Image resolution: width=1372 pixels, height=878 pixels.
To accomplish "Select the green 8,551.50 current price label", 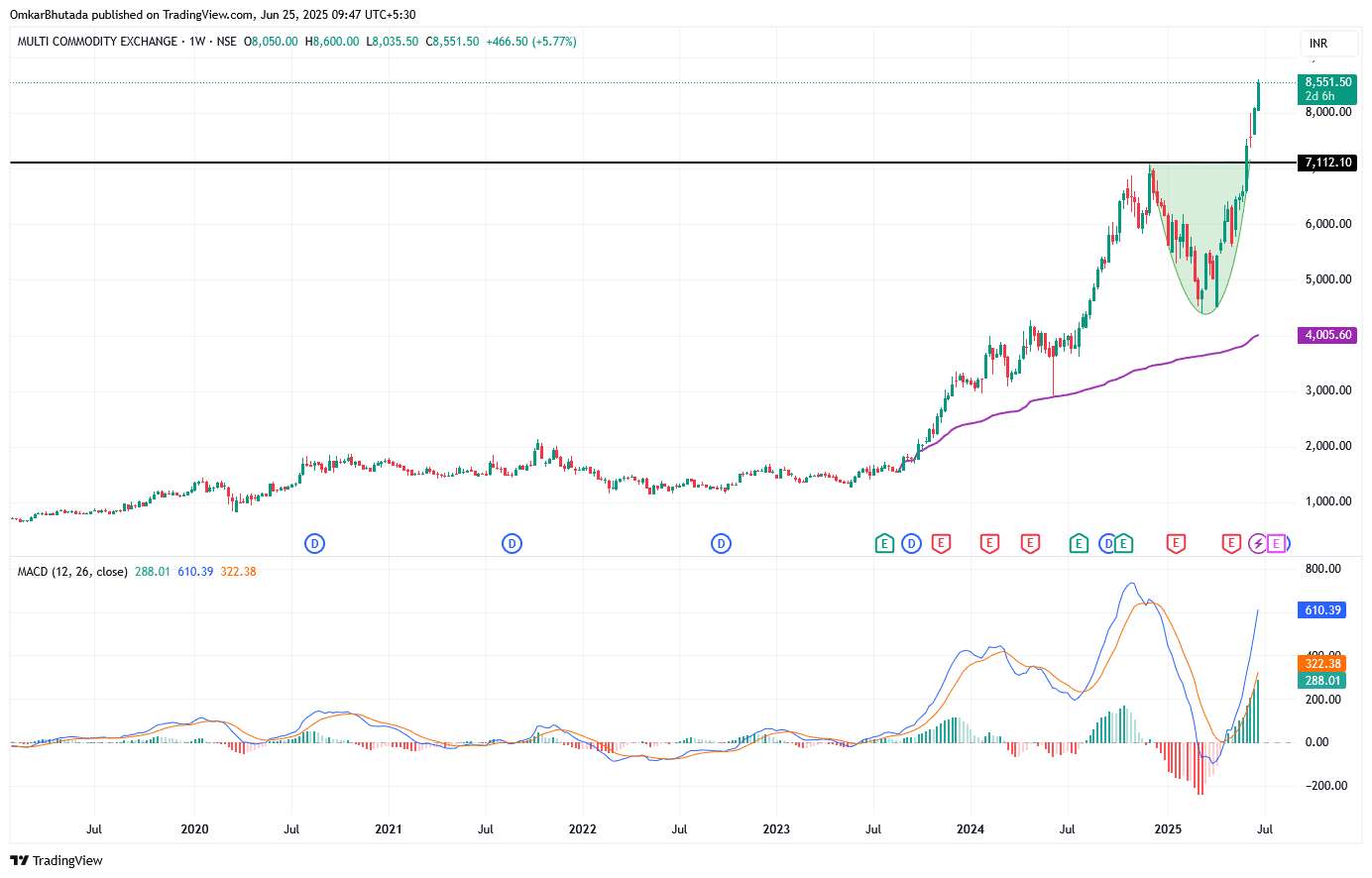I will pos(1327,82).
